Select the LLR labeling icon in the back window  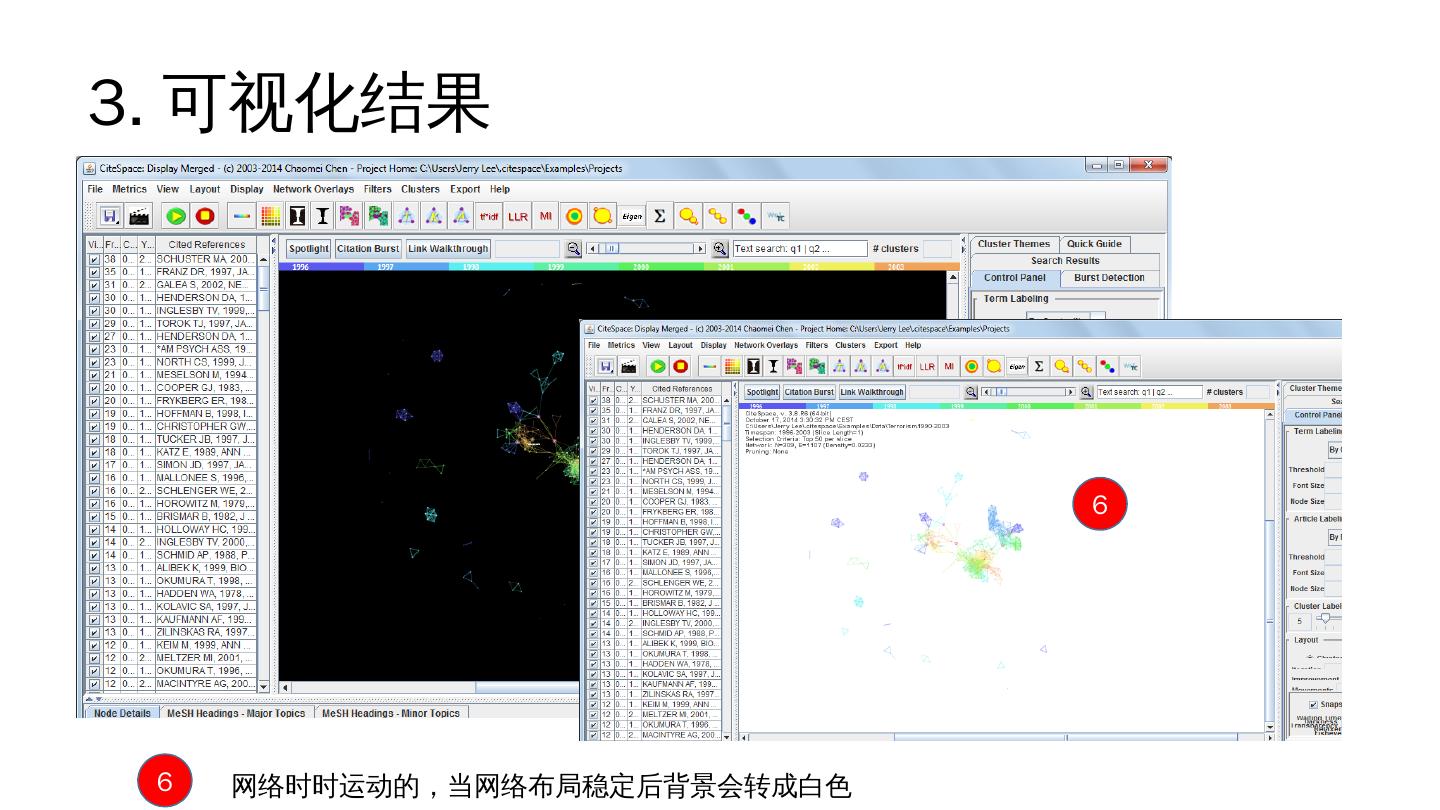point(518,216)
